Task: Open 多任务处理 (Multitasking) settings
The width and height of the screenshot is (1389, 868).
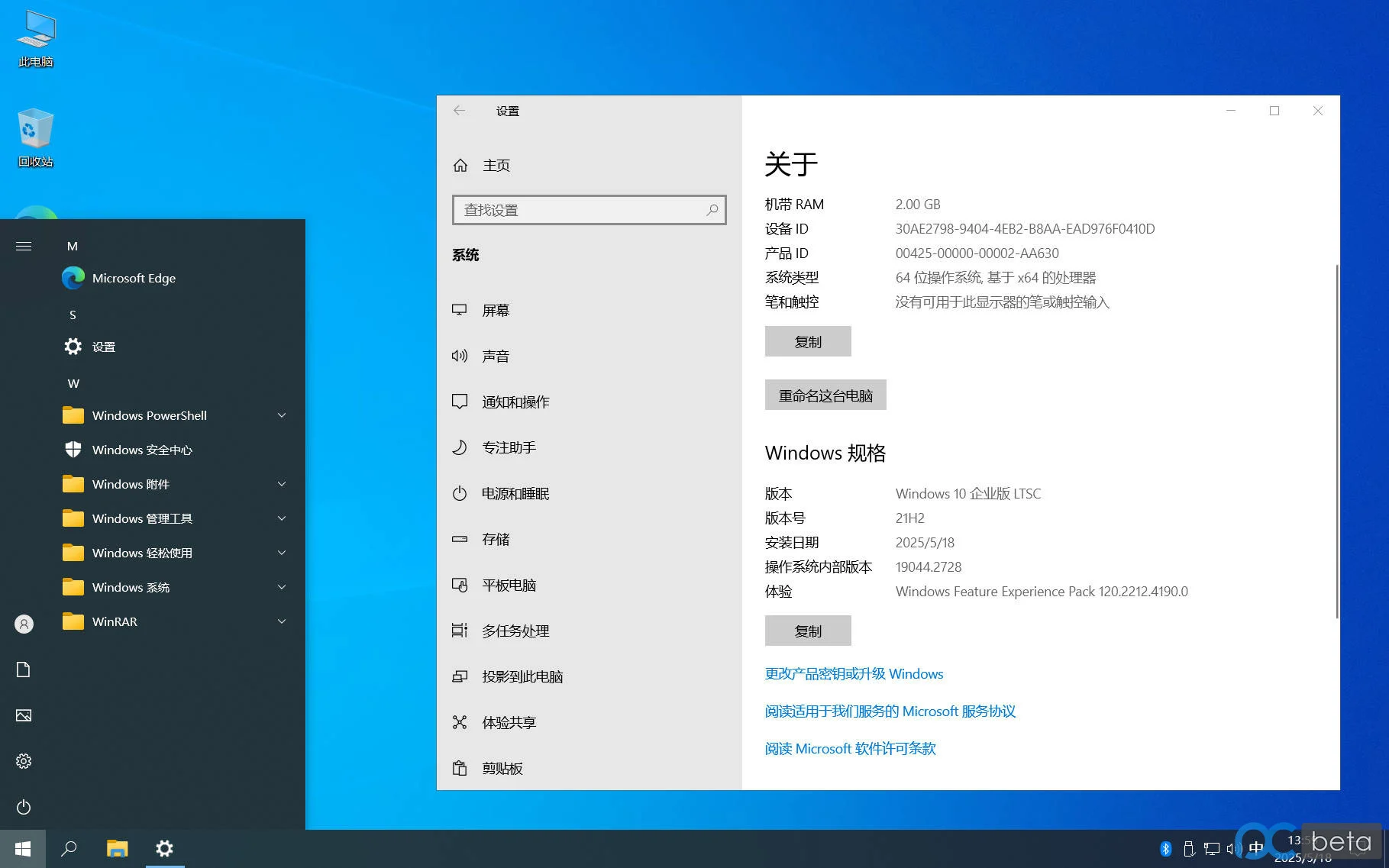Action: click(515, 631)
